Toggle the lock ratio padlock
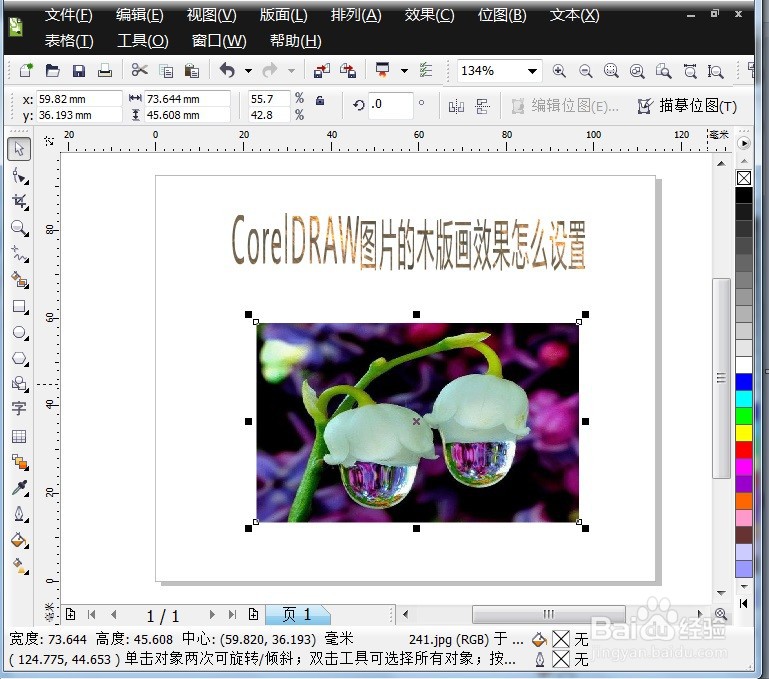This screenshot has height=679, width=769. [320, 101]
